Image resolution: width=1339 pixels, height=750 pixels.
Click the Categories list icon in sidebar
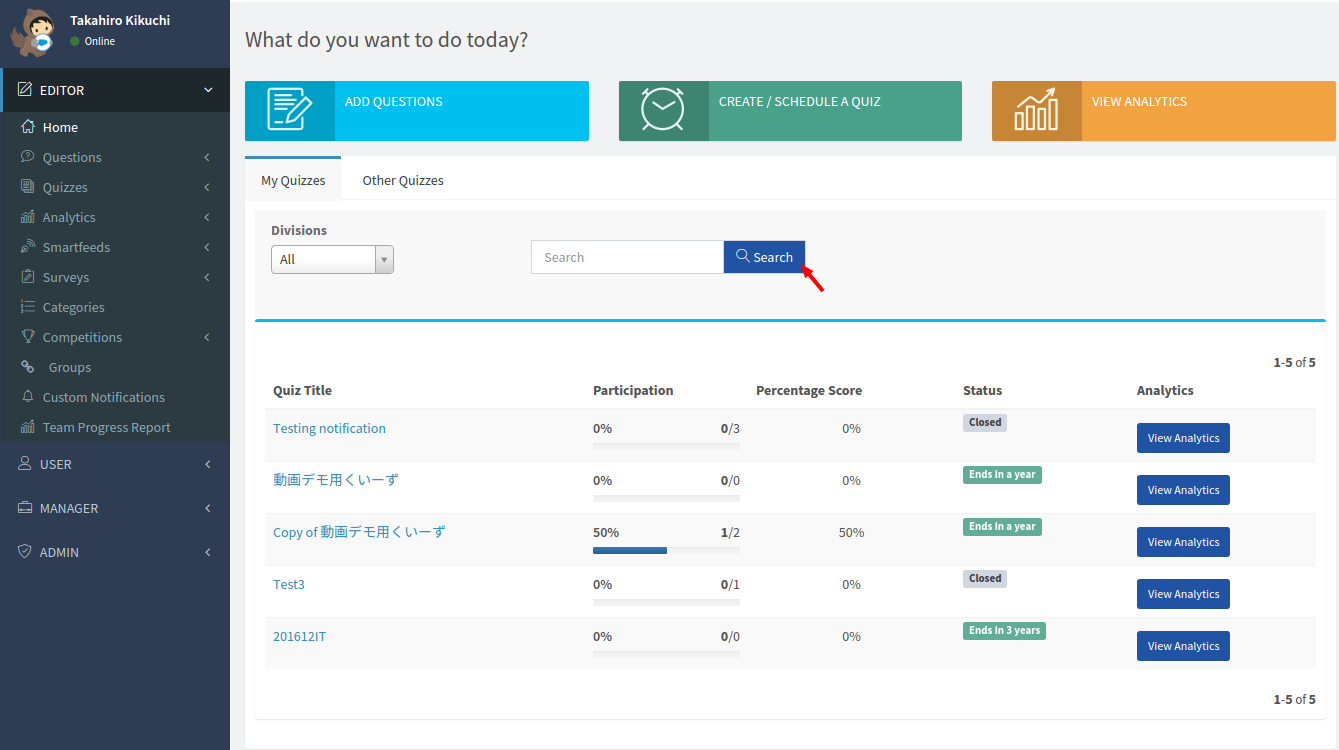pos(28,307)
